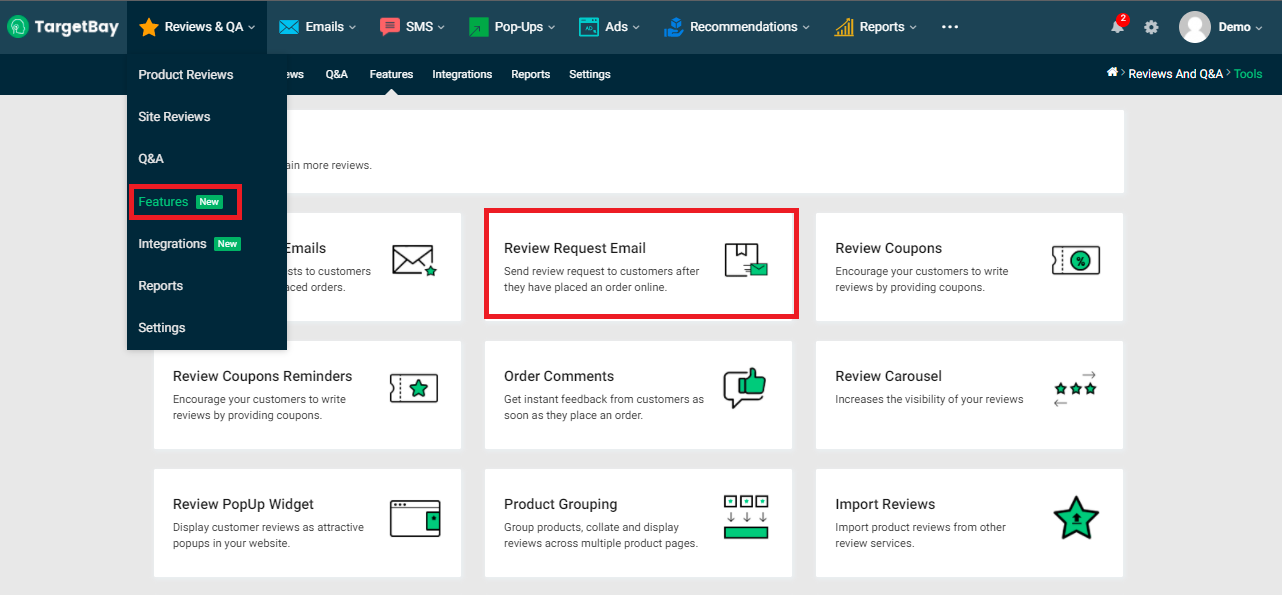Expand the top bar Reports dropdown with chart icon
Image resolution: width=1282 pixels, height=595 pixels.
(875, 27)
